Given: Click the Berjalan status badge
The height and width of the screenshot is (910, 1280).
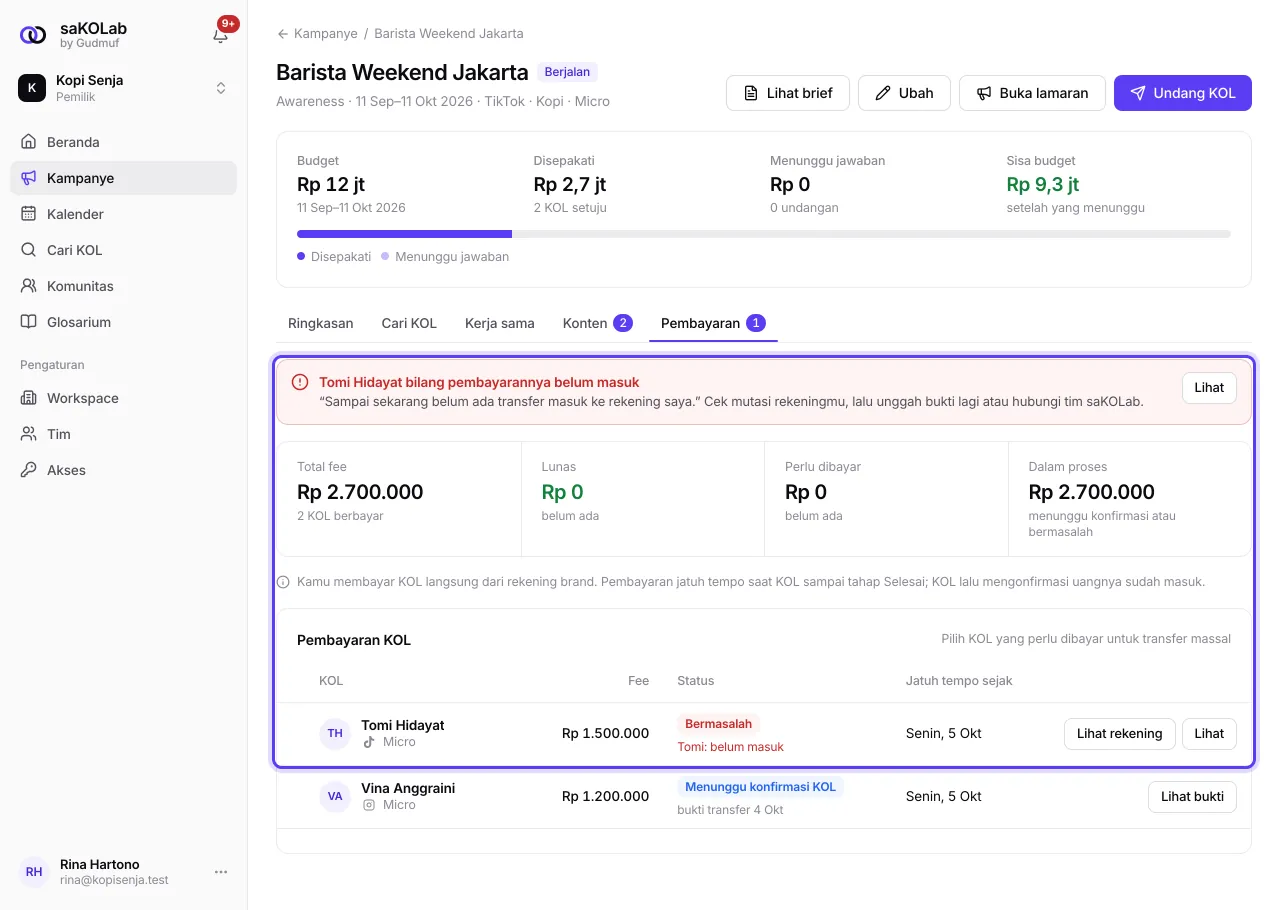Looking at the screenshot, I should (568, 72).
